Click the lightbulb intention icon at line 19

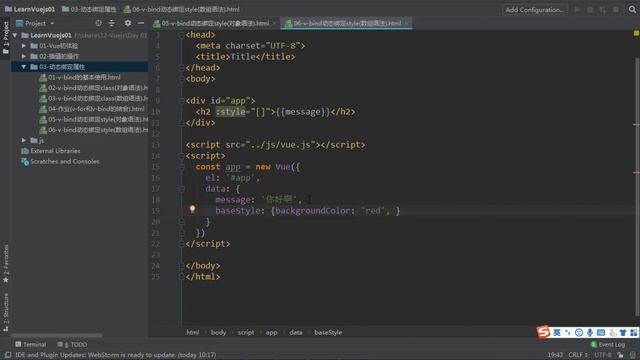click(192, 210)
